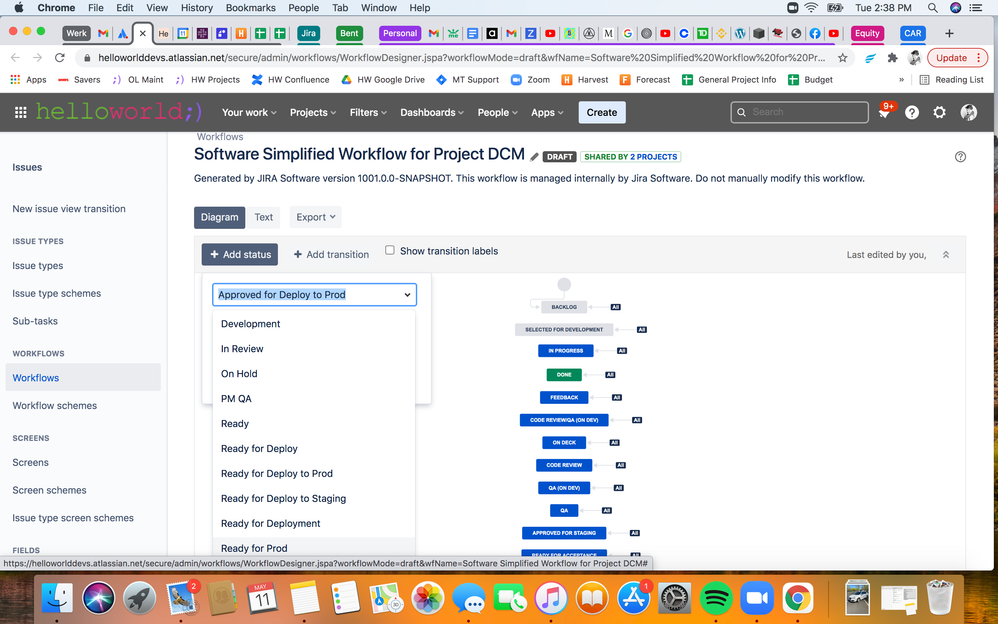Focus the Jira Search field
This screenshot has height=624, width=998.
click(799, 112)
